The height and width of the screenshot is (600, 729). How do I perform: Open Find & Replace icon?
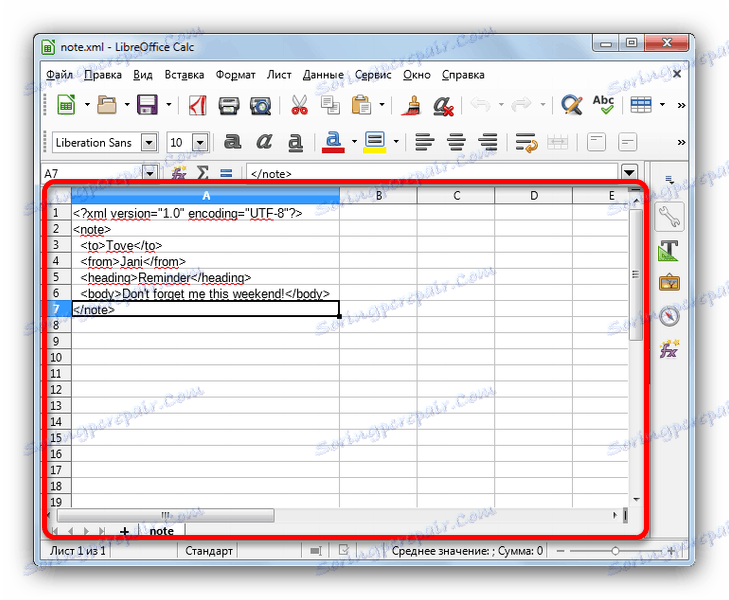pyautogui.click(x=571, y=105)
